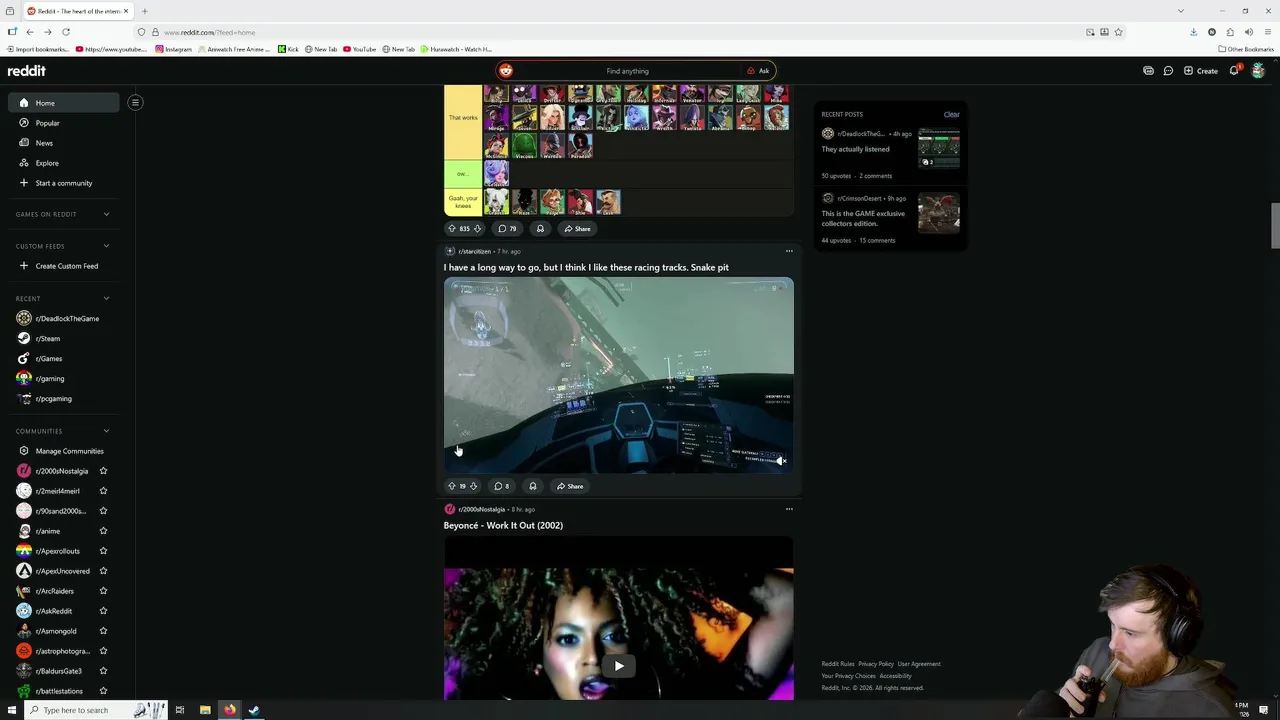This screenshot has width=1280, height=720.
Task: Favorite r/AskReddit with star
Action: click(x=103, y=611)
